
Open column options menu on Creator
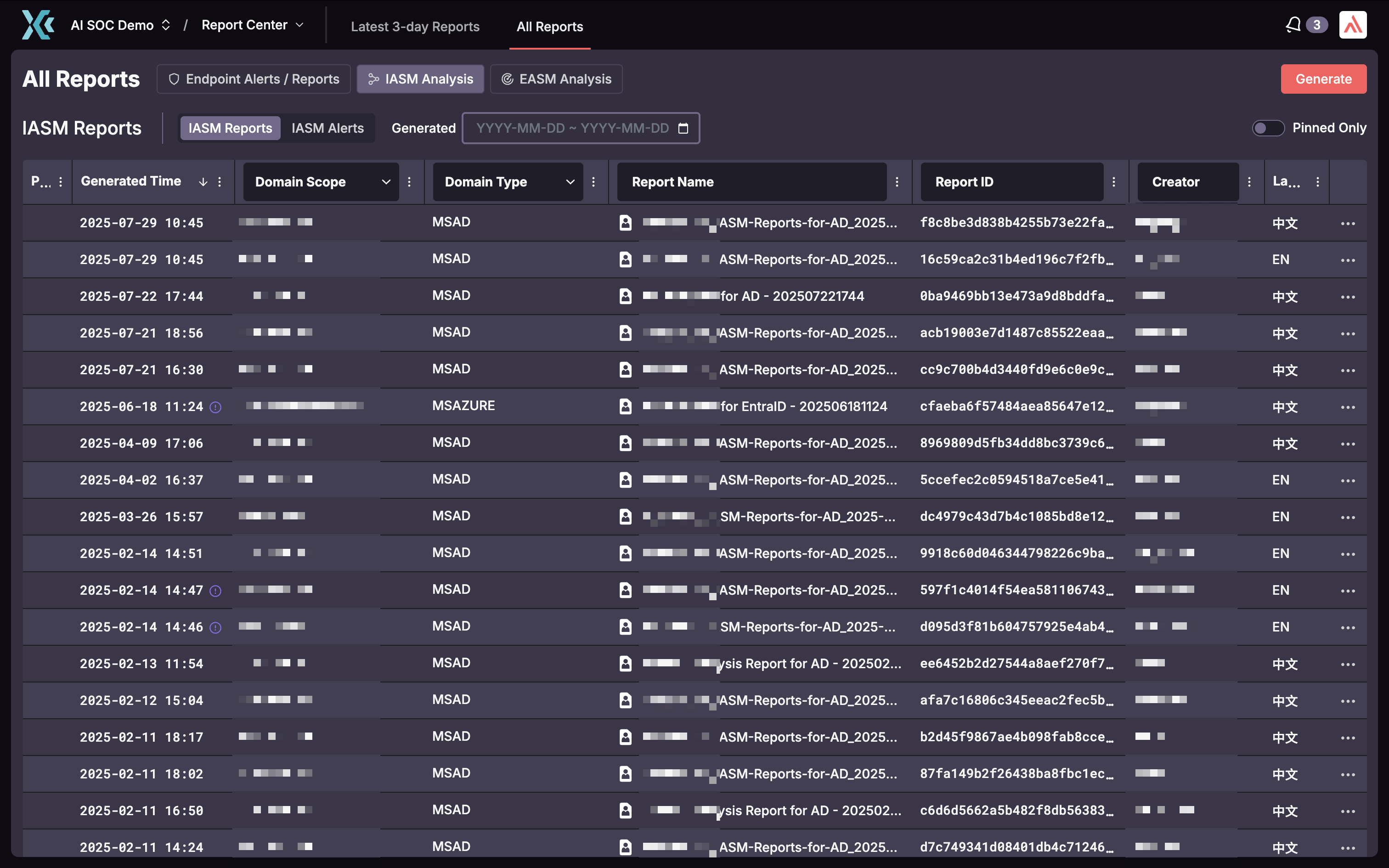tap(1250, 181)
